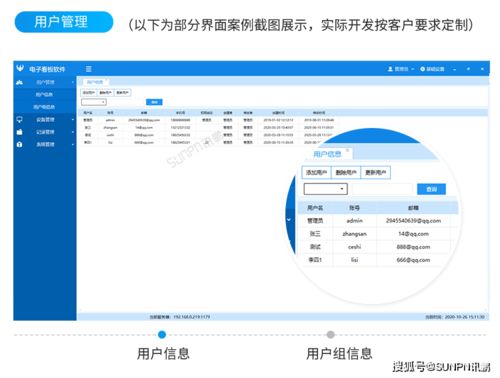
Task: Click the 设备管理 monitor icon
Action: [x=19, y=119]
